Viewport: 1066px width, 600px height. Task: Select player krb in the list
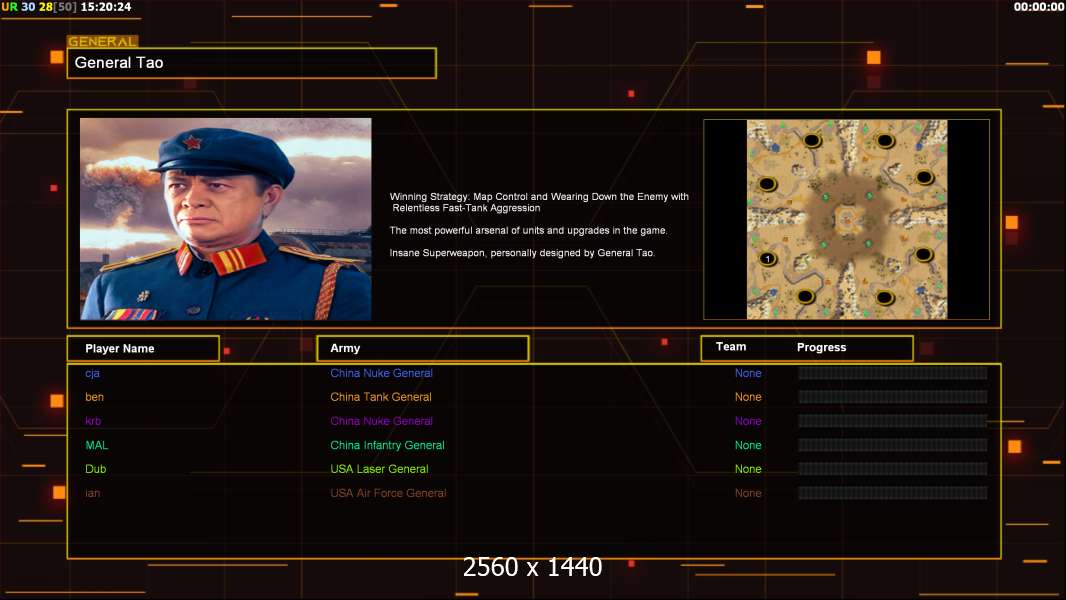click(x=93, y=421)
